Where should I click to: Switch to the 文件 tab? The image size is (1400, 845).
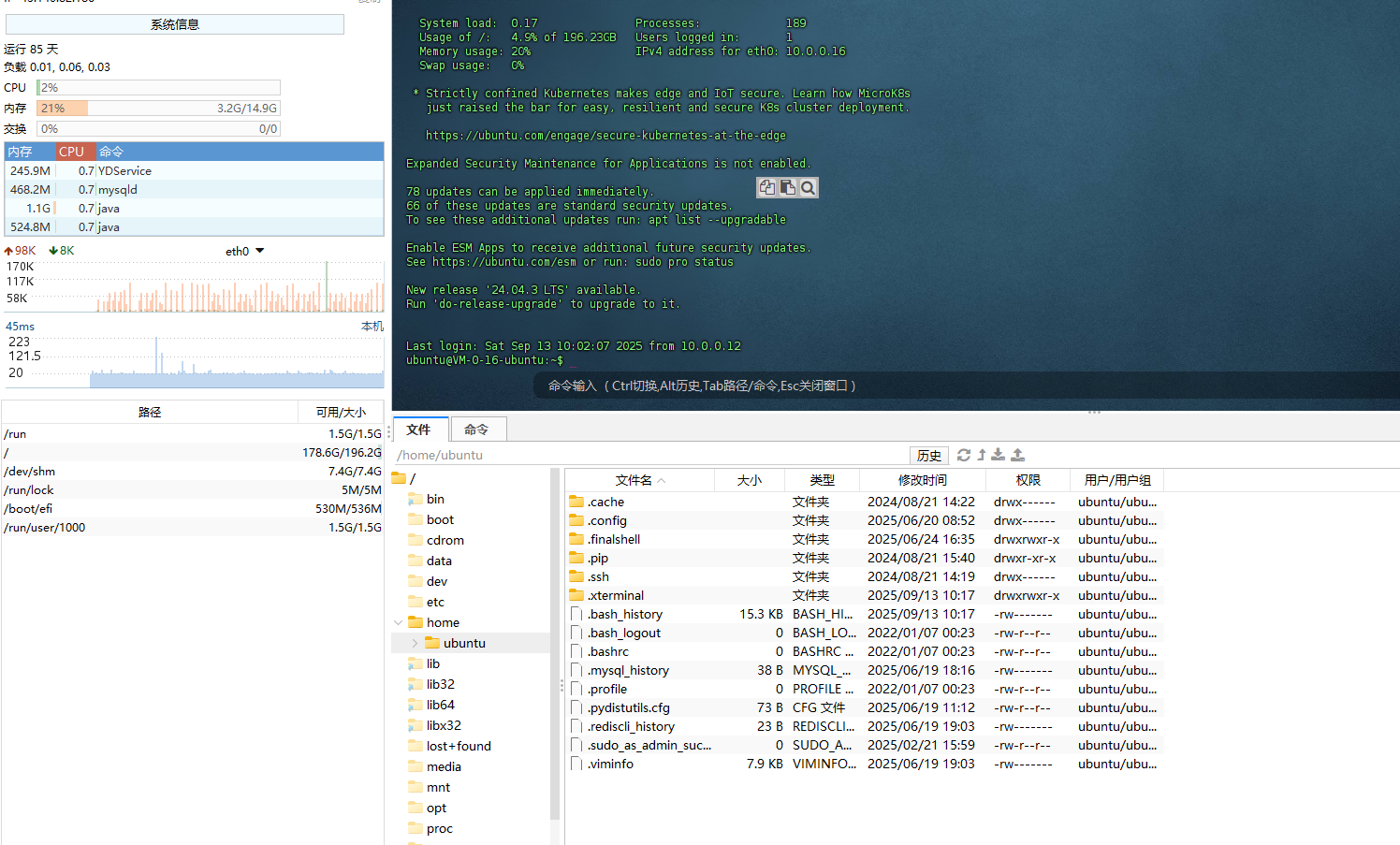coord(419,430)
